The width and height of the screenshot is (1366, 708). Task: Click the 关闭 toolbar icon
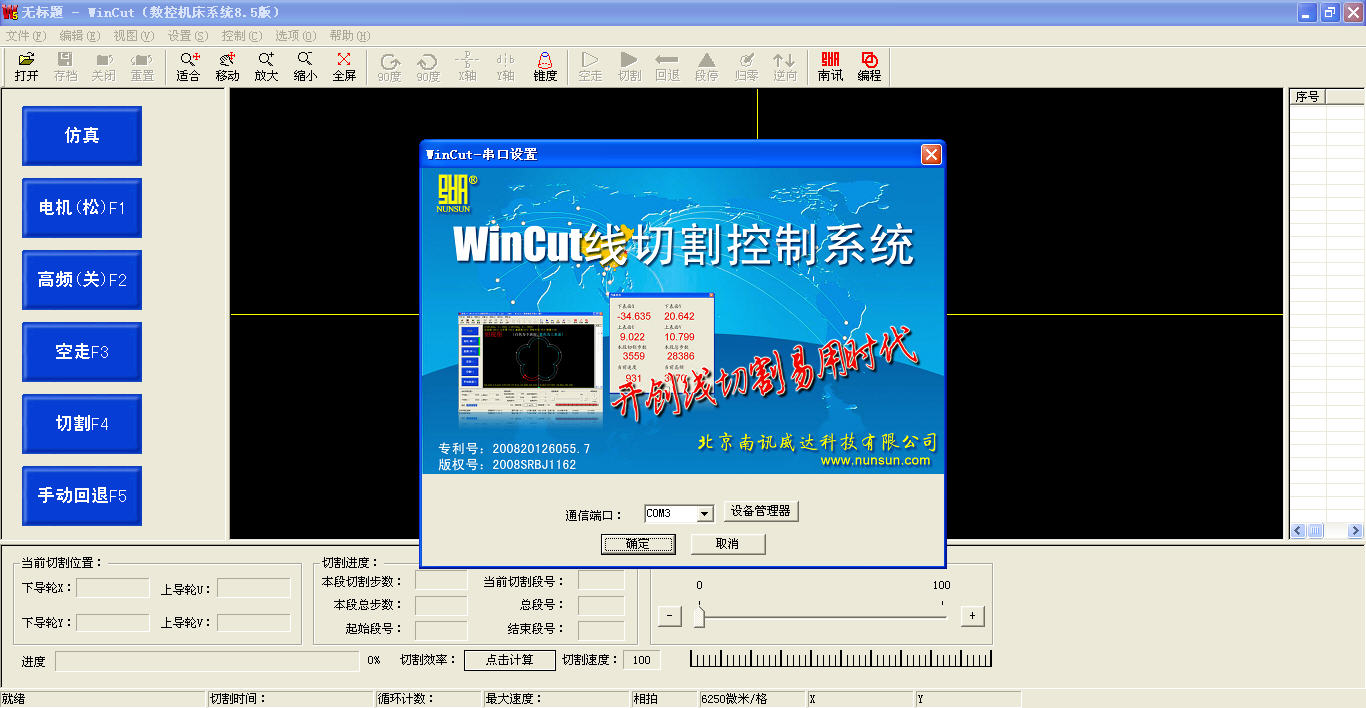[103, 67]
